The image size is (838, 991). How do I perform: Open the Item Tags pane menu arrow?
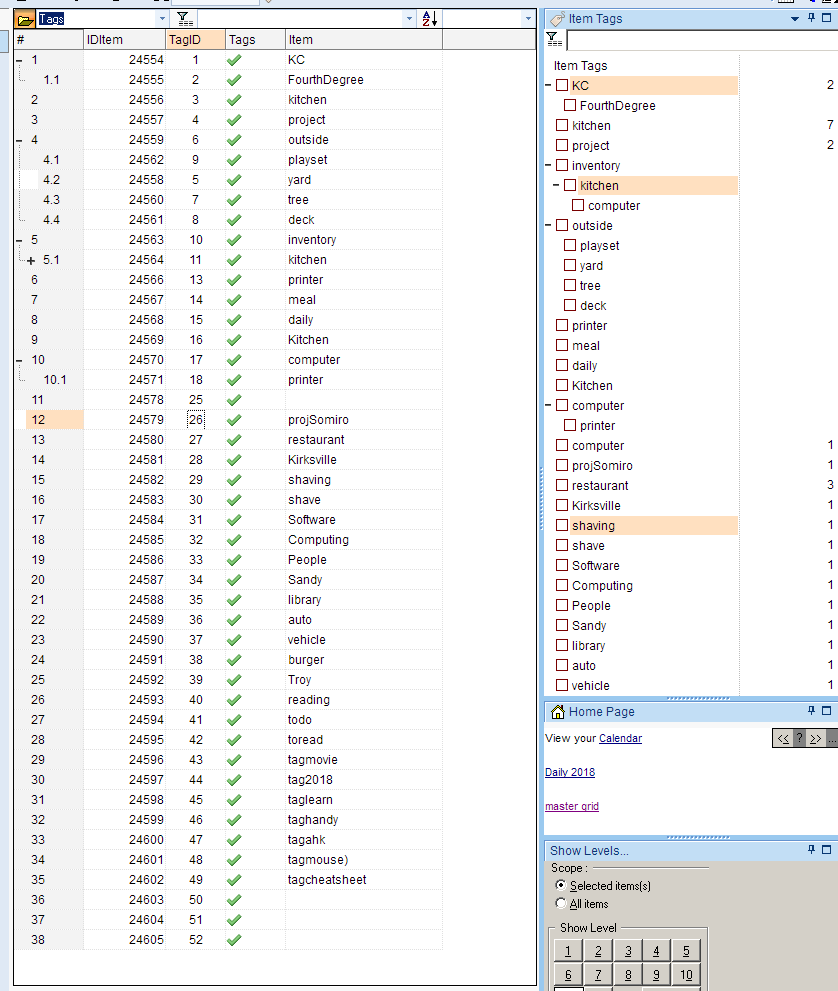795,19
